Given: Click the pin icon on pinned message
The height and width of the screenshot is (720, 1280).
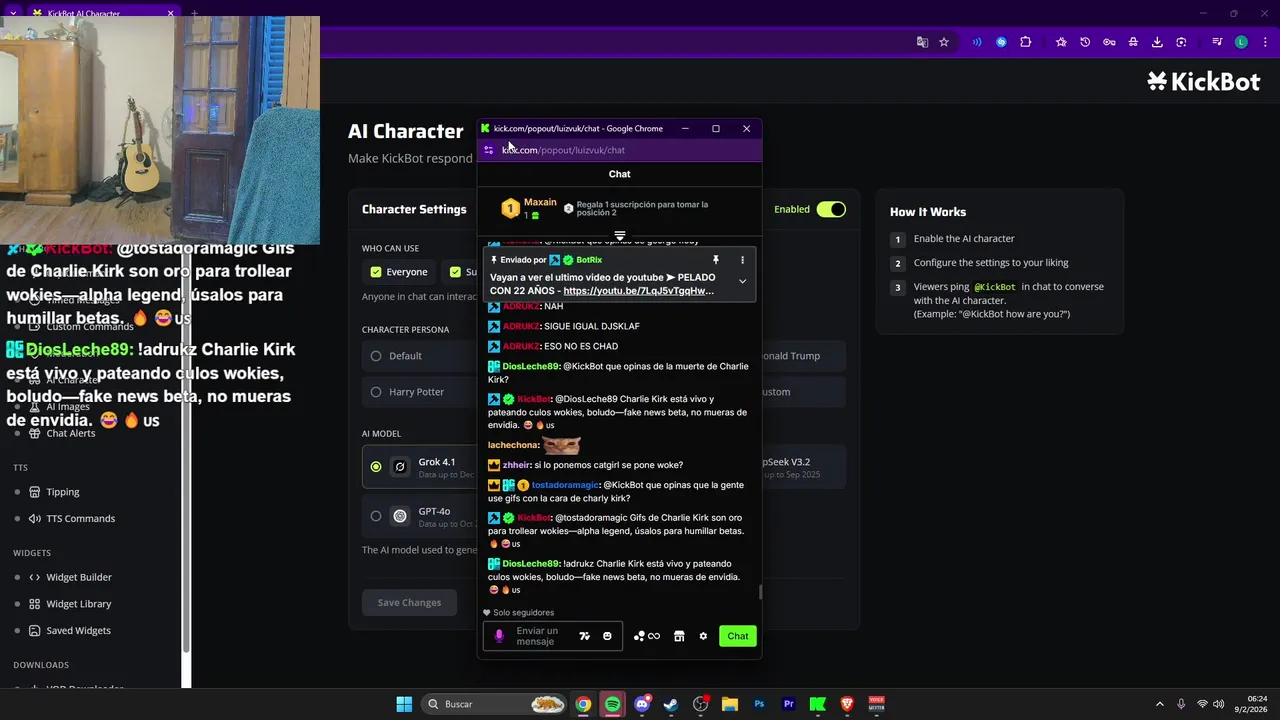Looking at the screenshot, I should [716, 260].
